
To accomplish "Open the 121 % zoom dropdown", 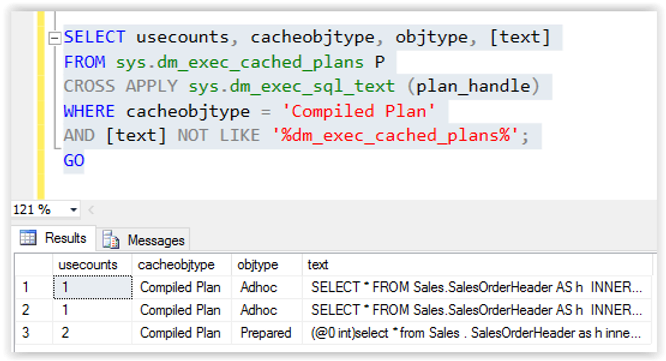I will pos(73,209).
